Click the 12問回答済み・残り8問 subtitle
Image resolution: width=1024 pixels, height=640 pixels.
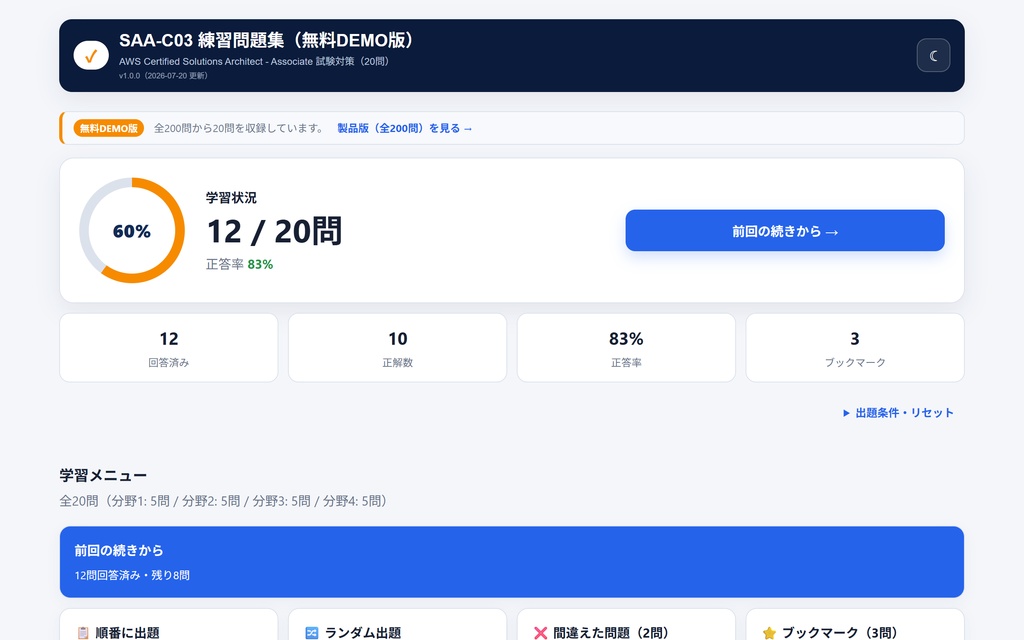(132, 575)
